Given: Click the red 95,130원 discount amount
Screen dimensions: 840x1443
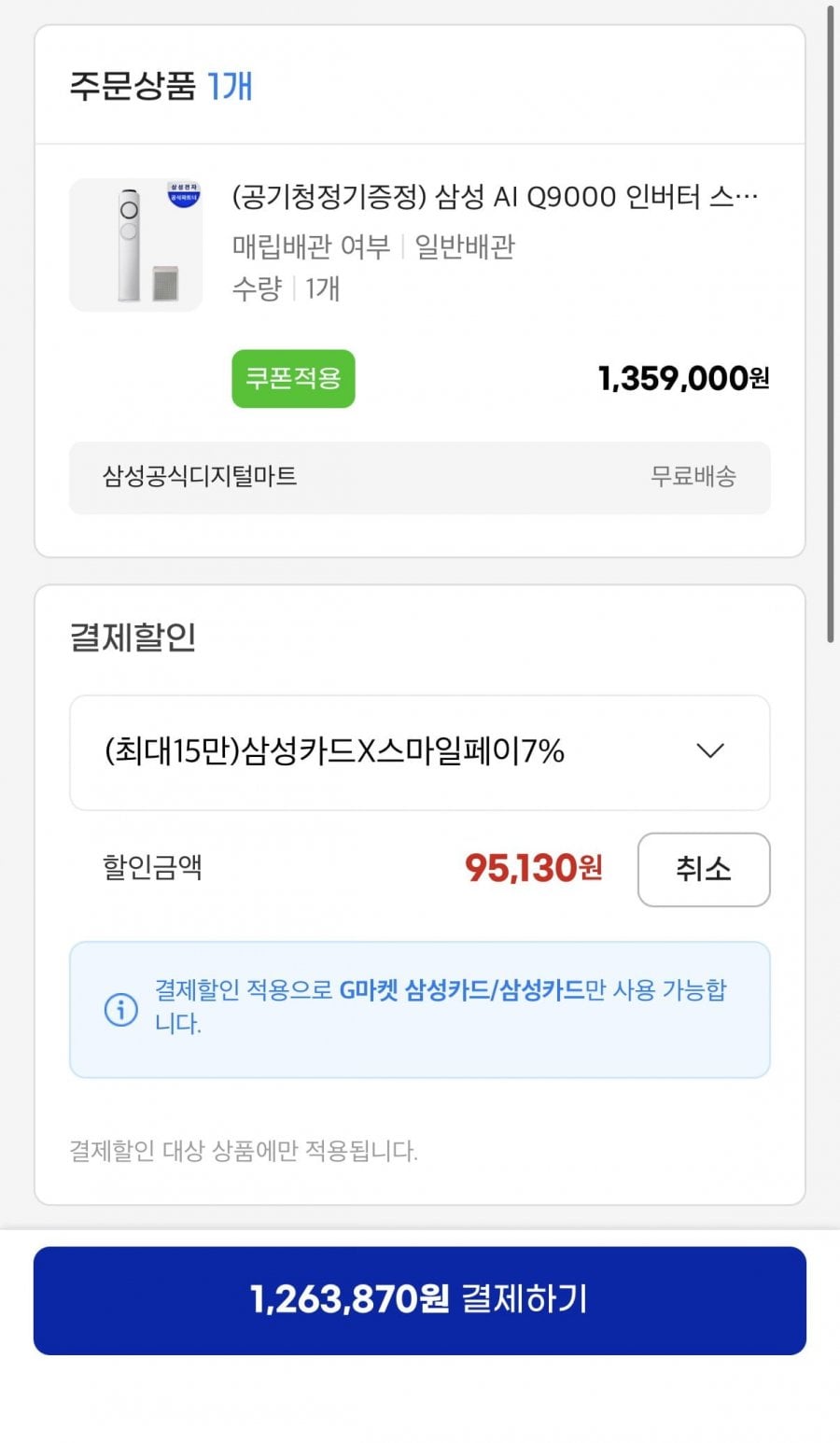Looking at the screenshot, I should pyautogui.click(x=533, y=869).
